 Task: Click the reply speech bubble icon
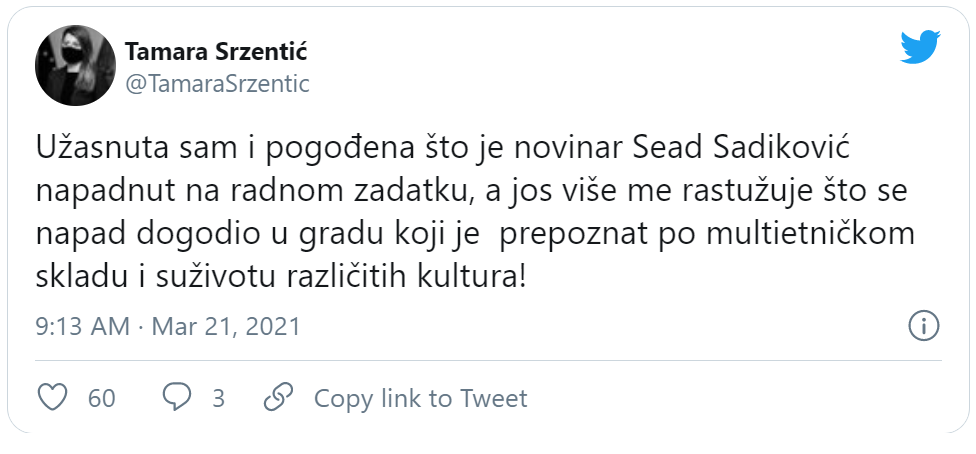click(x=177, y=398)
